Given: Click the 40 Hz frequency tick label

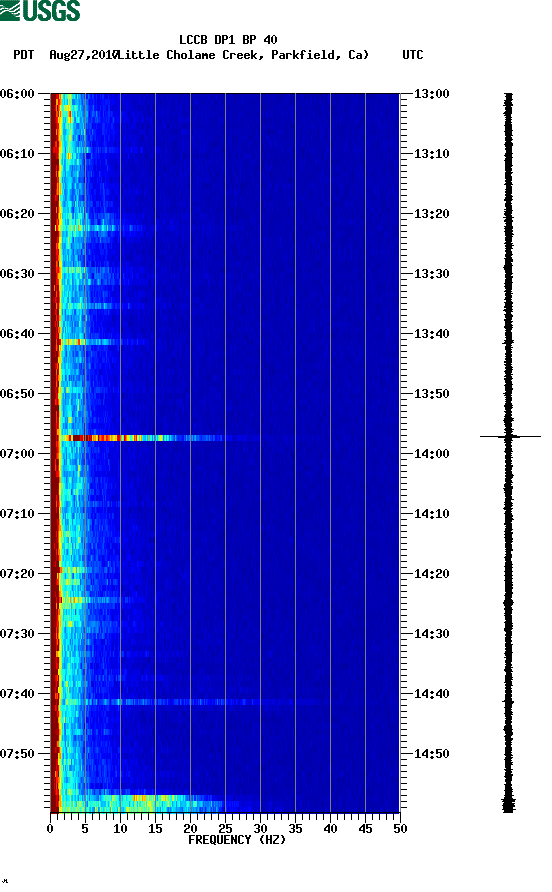Looking at the screenshot, I should click(x=330, y=829).
